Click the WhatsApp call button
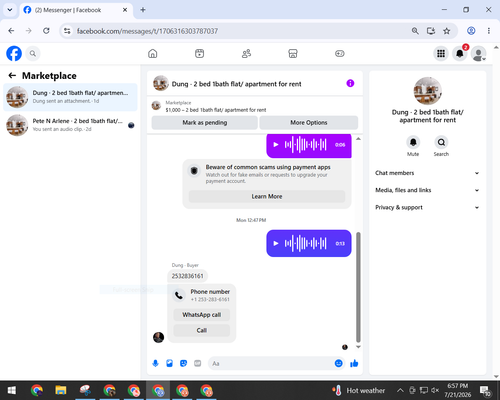The width and height of the screenshot is (500, 400). 202,315
